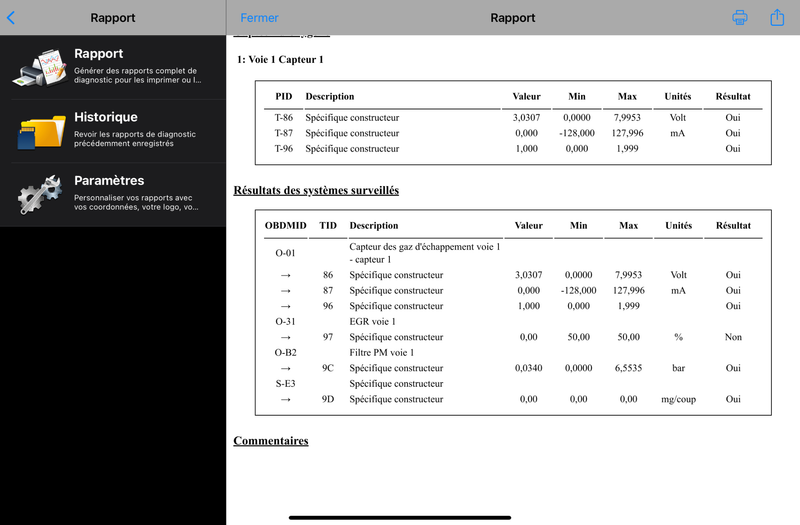Screen dimensions: 800x525
Task: Print the report with printer icon
Action: coord(739,17)
